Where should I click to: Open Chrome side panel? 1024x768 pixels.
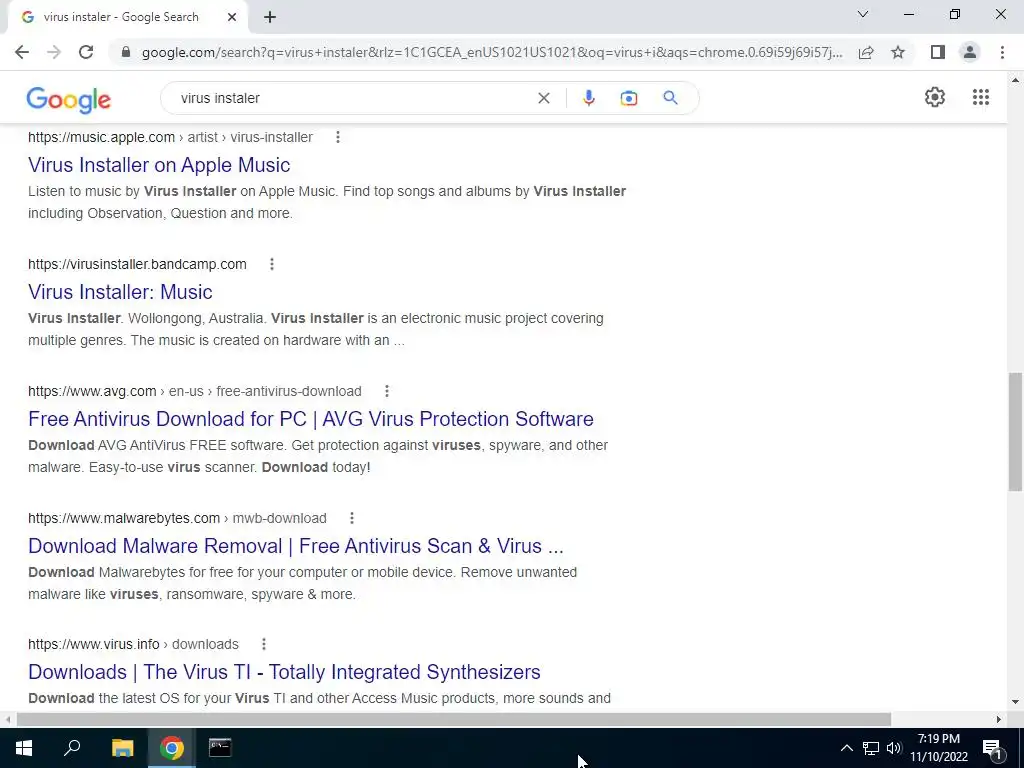click(x=938, y=52)
